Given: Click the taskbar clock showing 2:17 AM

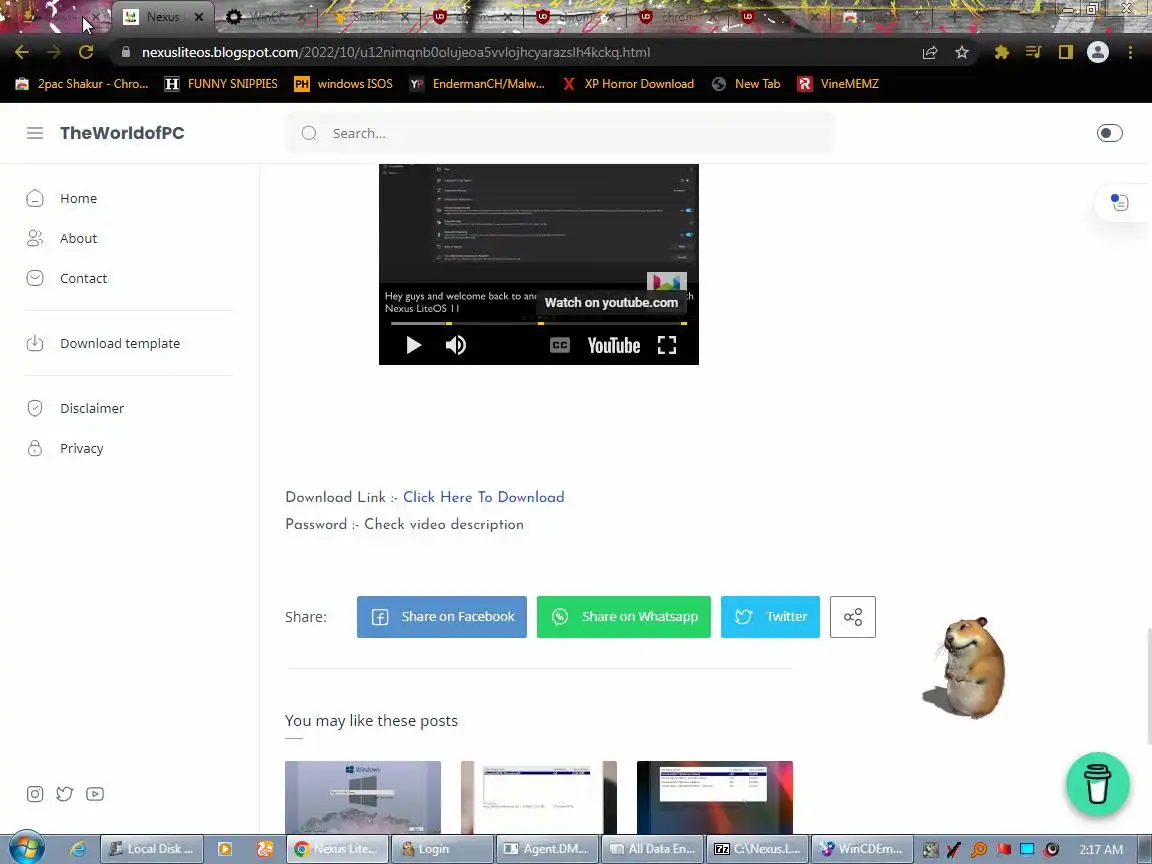Looking at the screenshot, I should (x=1101, y=849).
